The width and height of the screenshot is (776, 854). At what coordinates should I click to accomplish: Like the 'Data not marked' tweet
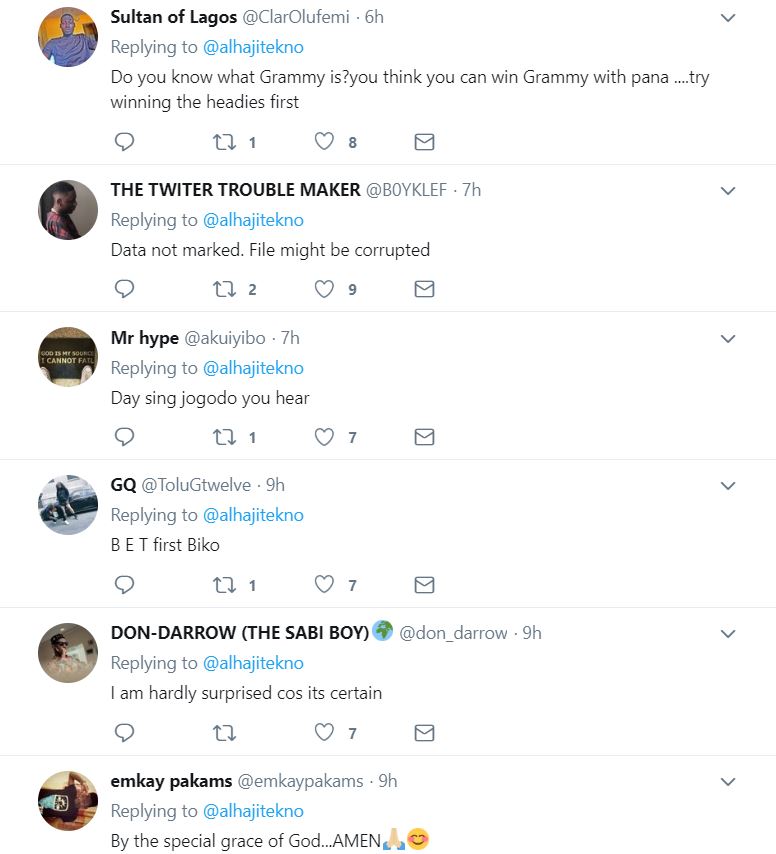tap(324, 290)
